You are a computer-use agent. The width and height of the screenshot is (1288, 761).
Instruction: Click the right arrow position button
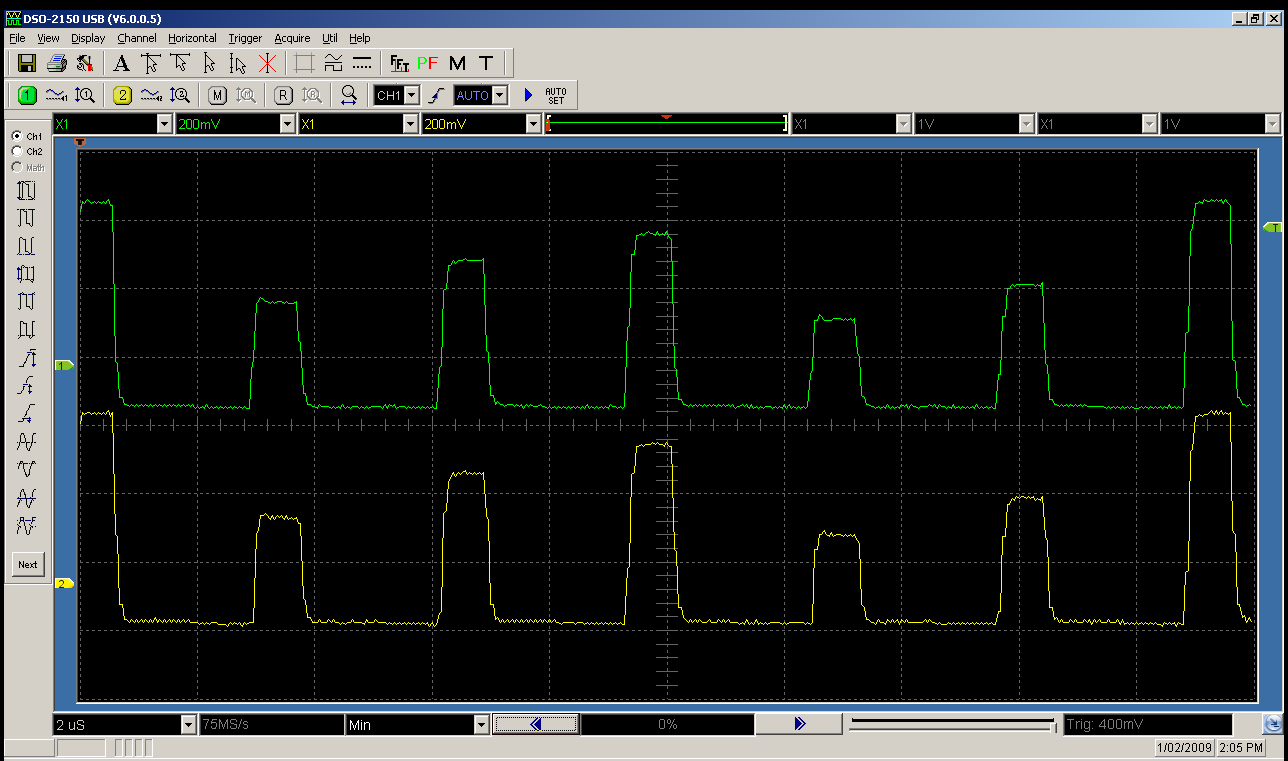pos(798,724)
